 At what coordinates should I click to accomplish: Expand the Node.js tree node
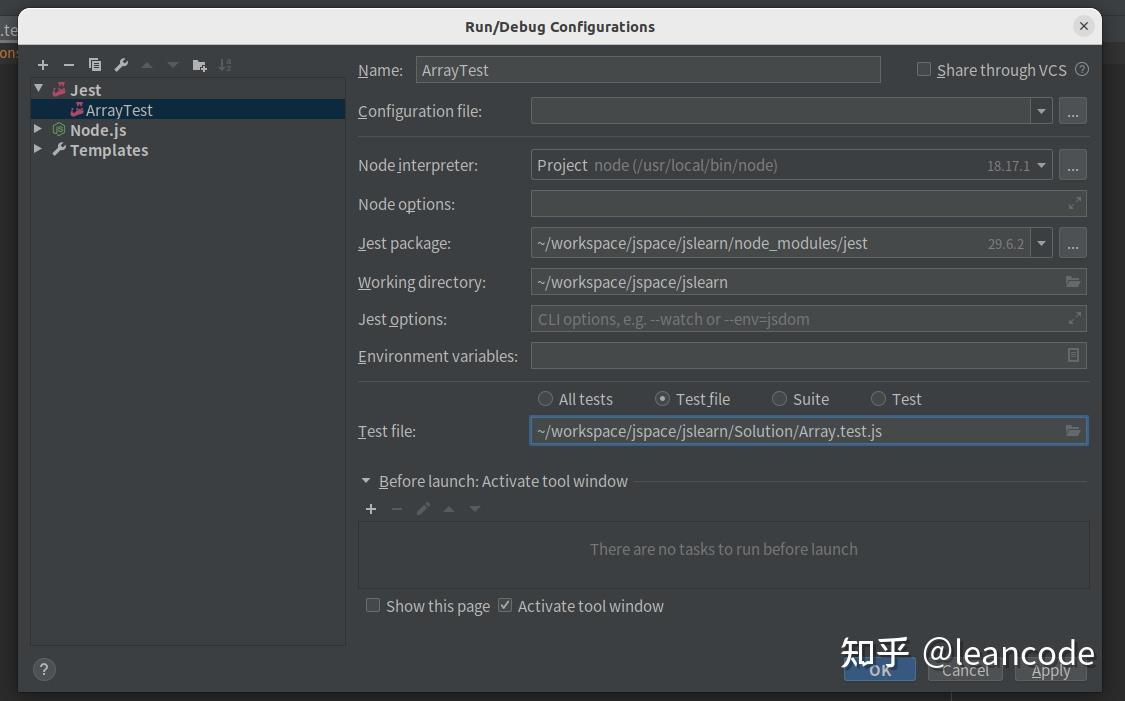[x=38, y=129]
